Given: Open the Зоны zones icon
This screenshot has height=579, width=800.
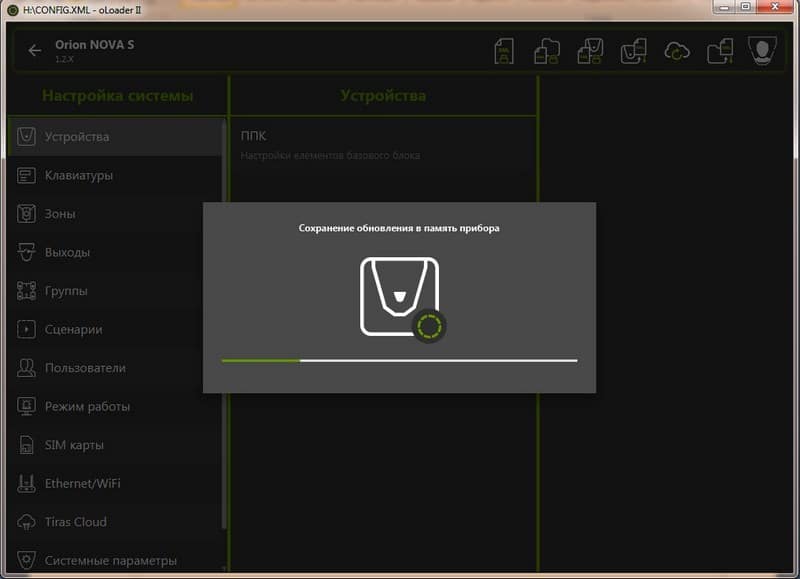Looking at the screenshot, I should click(x=26, y=214).
